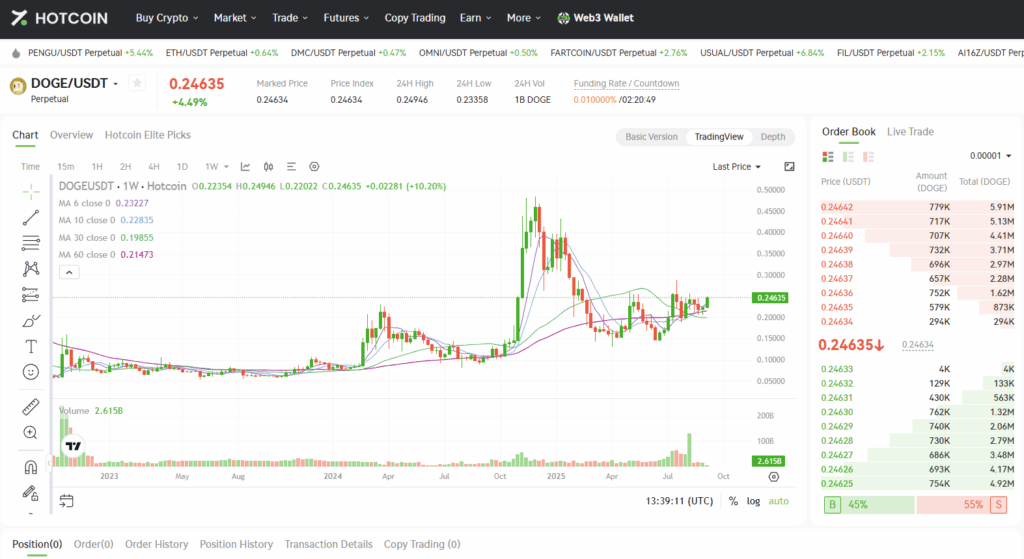Show bids-only order book view

pyautogui.click(x=848, y=157)
